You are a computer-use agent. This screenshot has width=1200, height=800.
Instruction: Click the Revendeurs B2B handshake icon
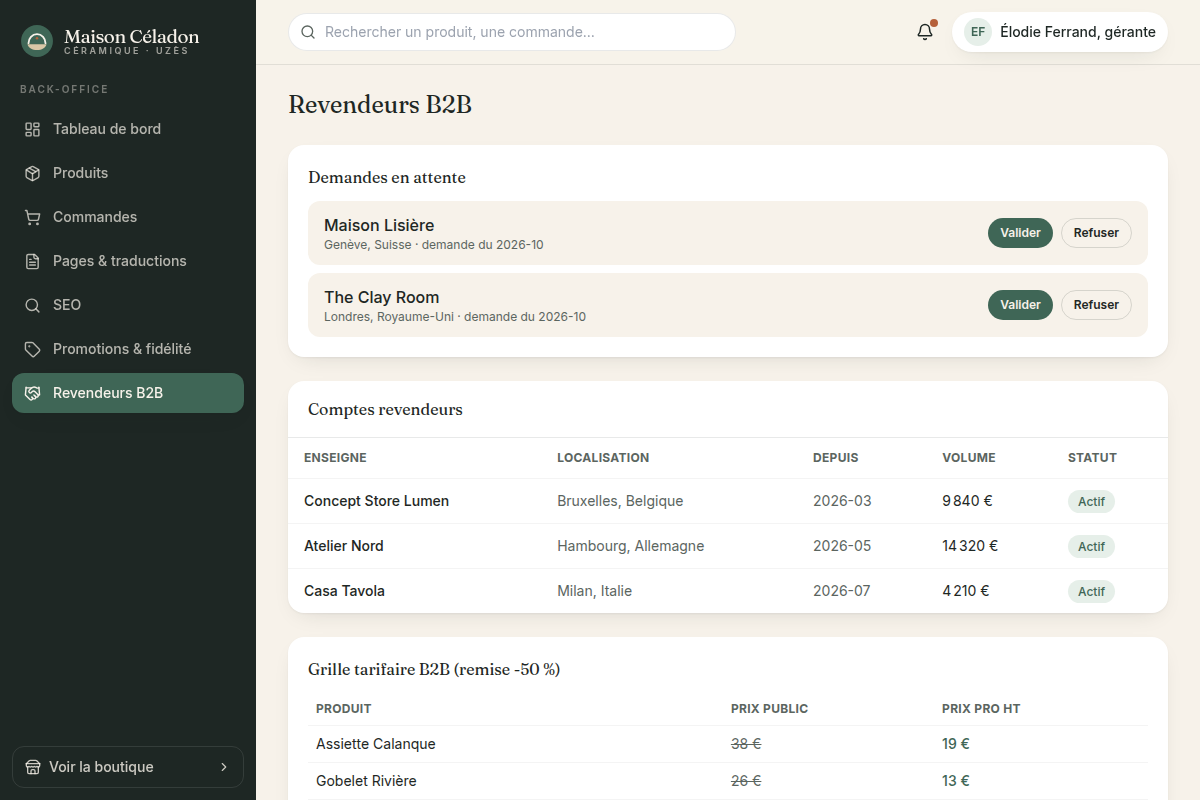pyautogui.click(x=33, y=393)
